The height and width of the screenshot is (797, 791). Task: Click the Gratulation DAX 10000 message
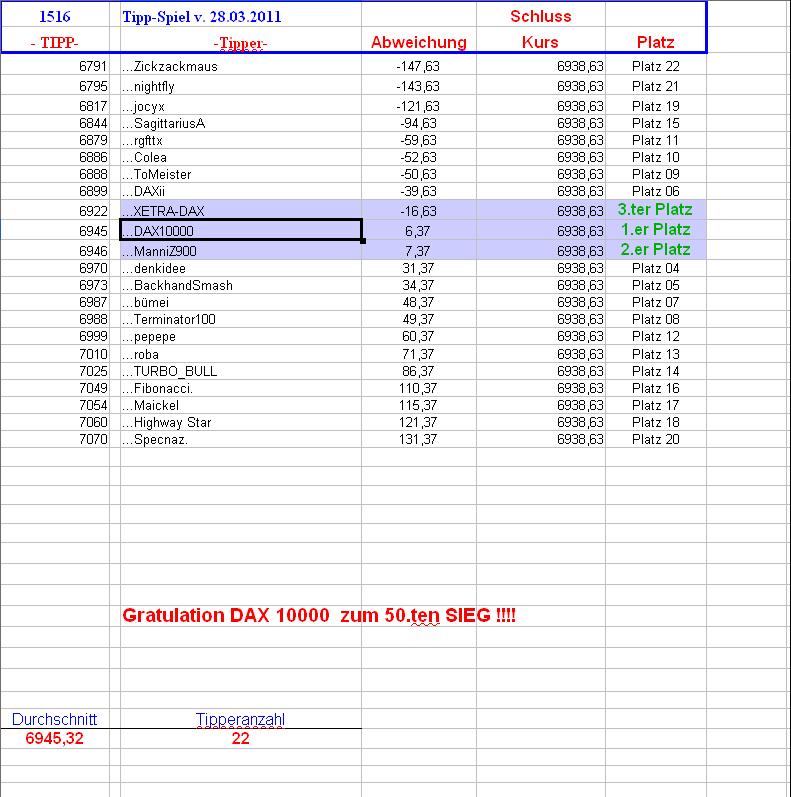pos(319,616)
